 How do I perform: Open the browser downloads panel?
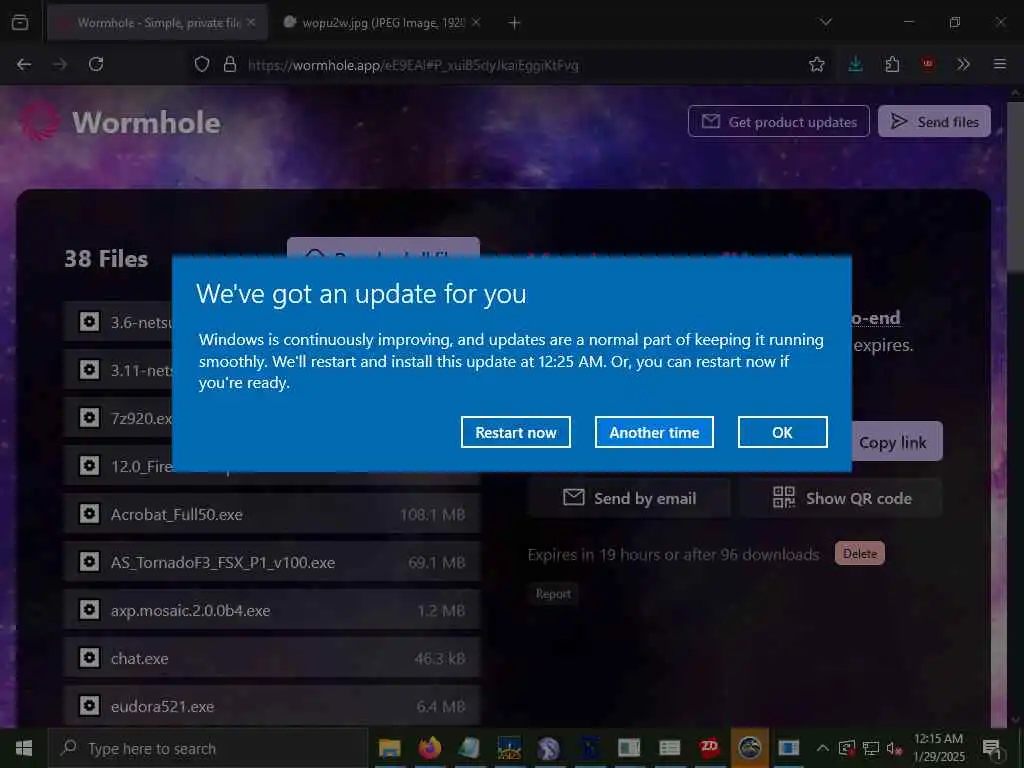point(856,65)
